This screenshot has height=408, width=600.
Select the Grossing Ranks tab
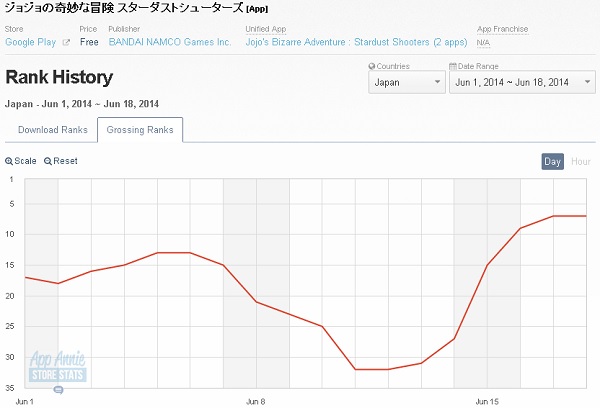(140, 129)
